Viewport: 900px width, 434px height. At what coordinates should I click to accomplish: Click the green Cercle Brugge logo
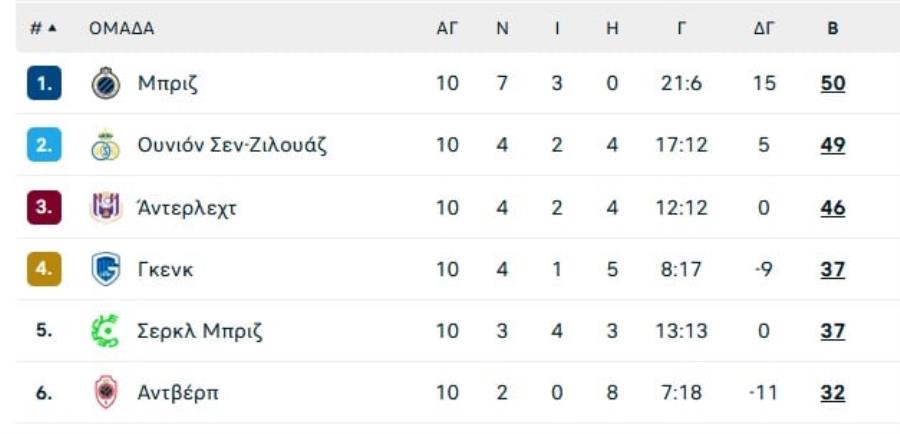(106, 331)
